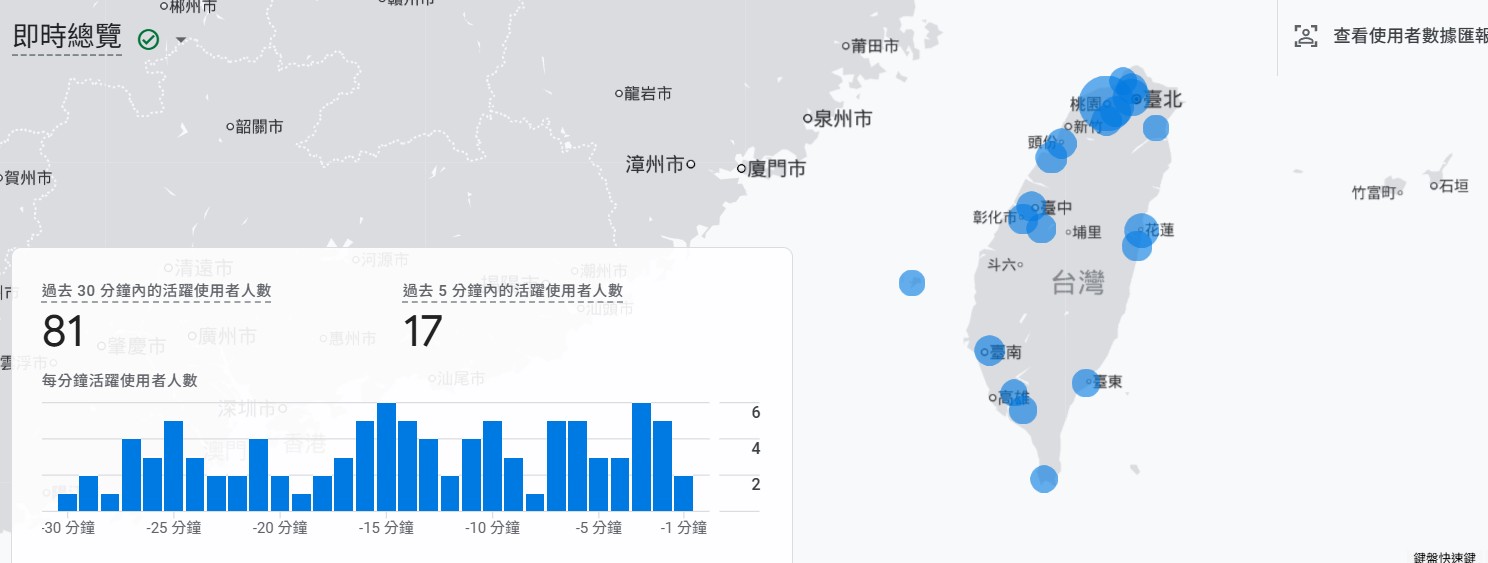Click the user snapshot icon at top right
This screenshot has width=1488, height=563.
(1306, 37)
